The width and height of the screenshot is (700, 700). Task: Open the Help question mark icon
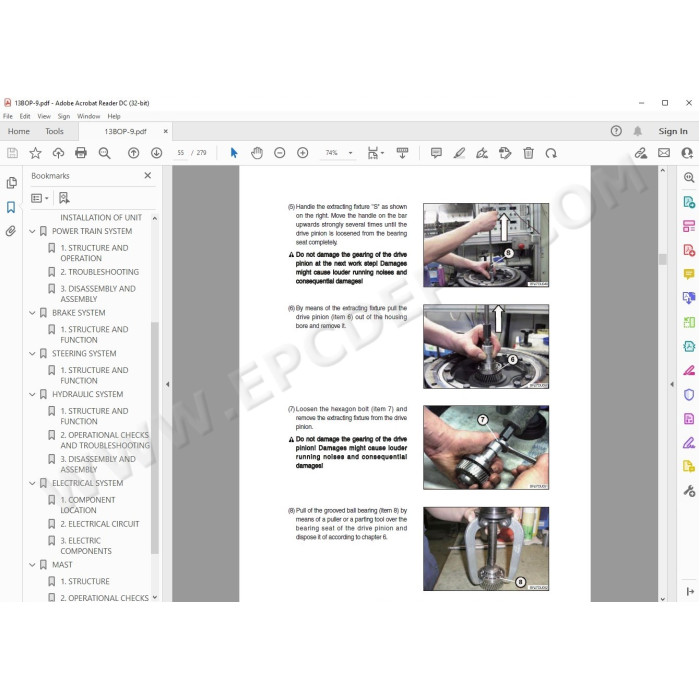tap(616, 131)
